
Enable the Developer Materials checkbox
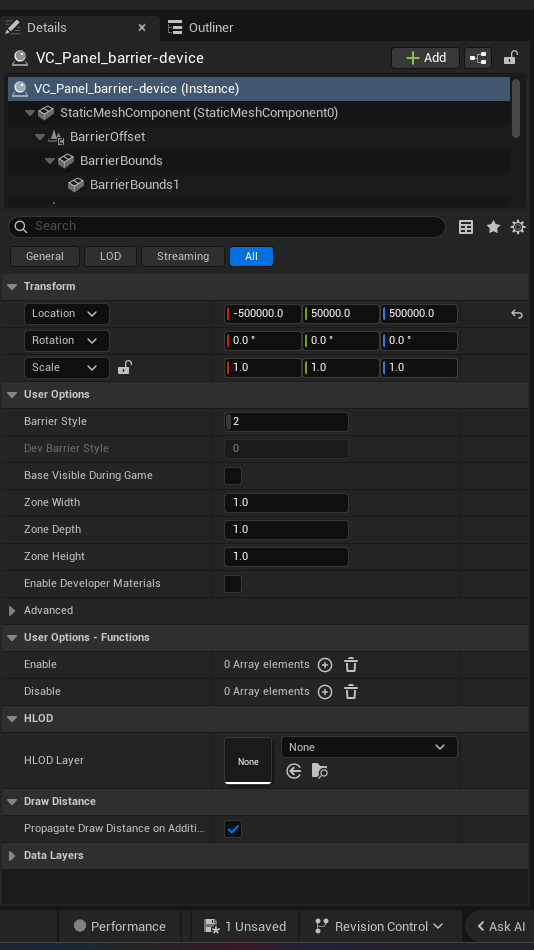point(233,584)
